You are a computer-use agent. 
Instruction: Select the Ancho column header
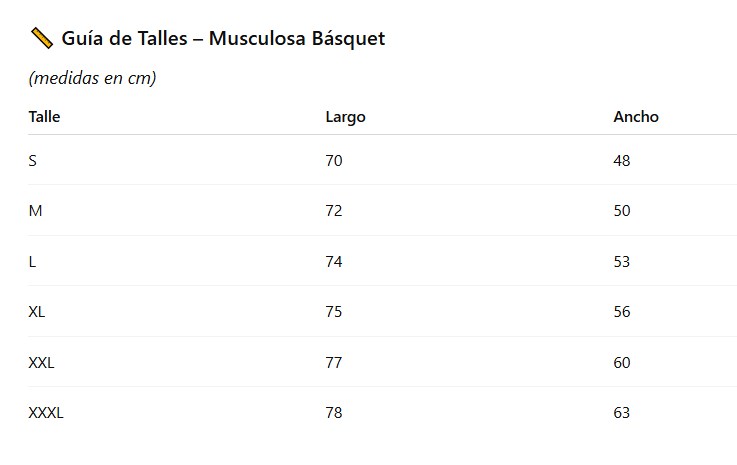click(x=636, y=117)
